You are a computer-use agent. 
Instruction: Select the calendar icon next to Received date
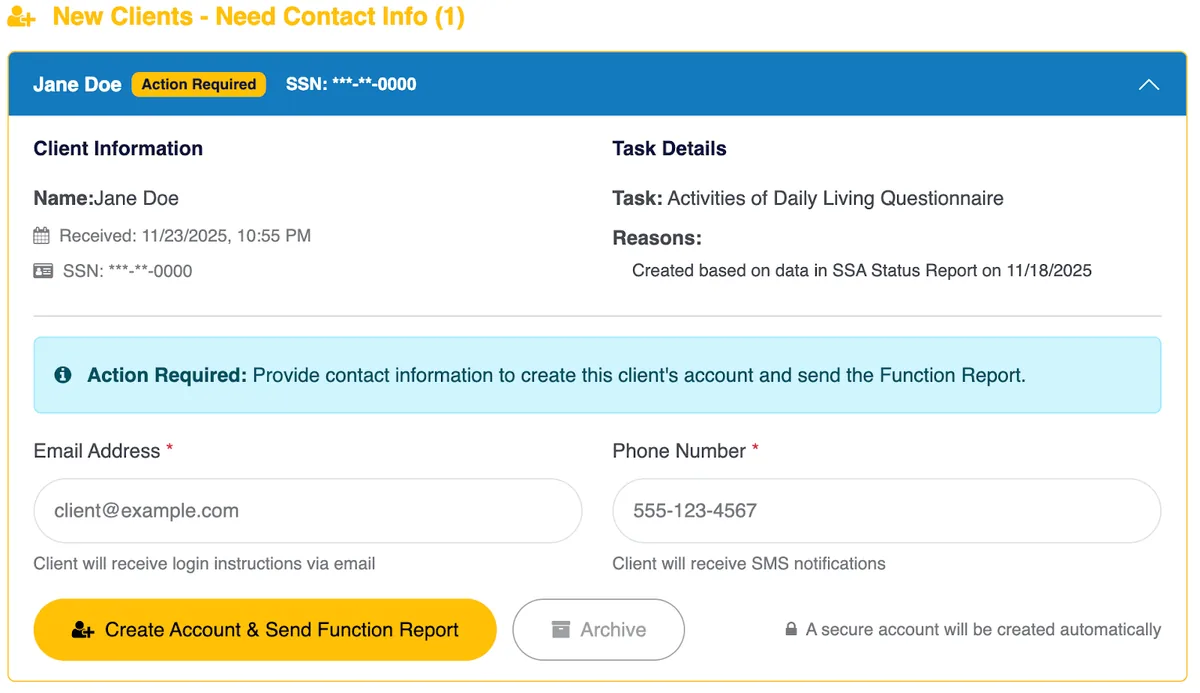pyautogui.click(x=44, y=236)
